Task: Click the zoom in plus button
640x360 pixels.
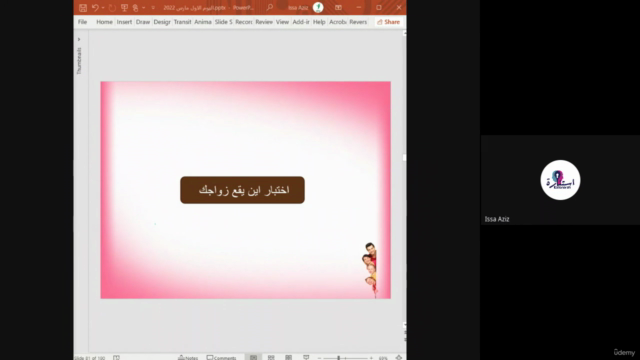Action: coord(371,358)
